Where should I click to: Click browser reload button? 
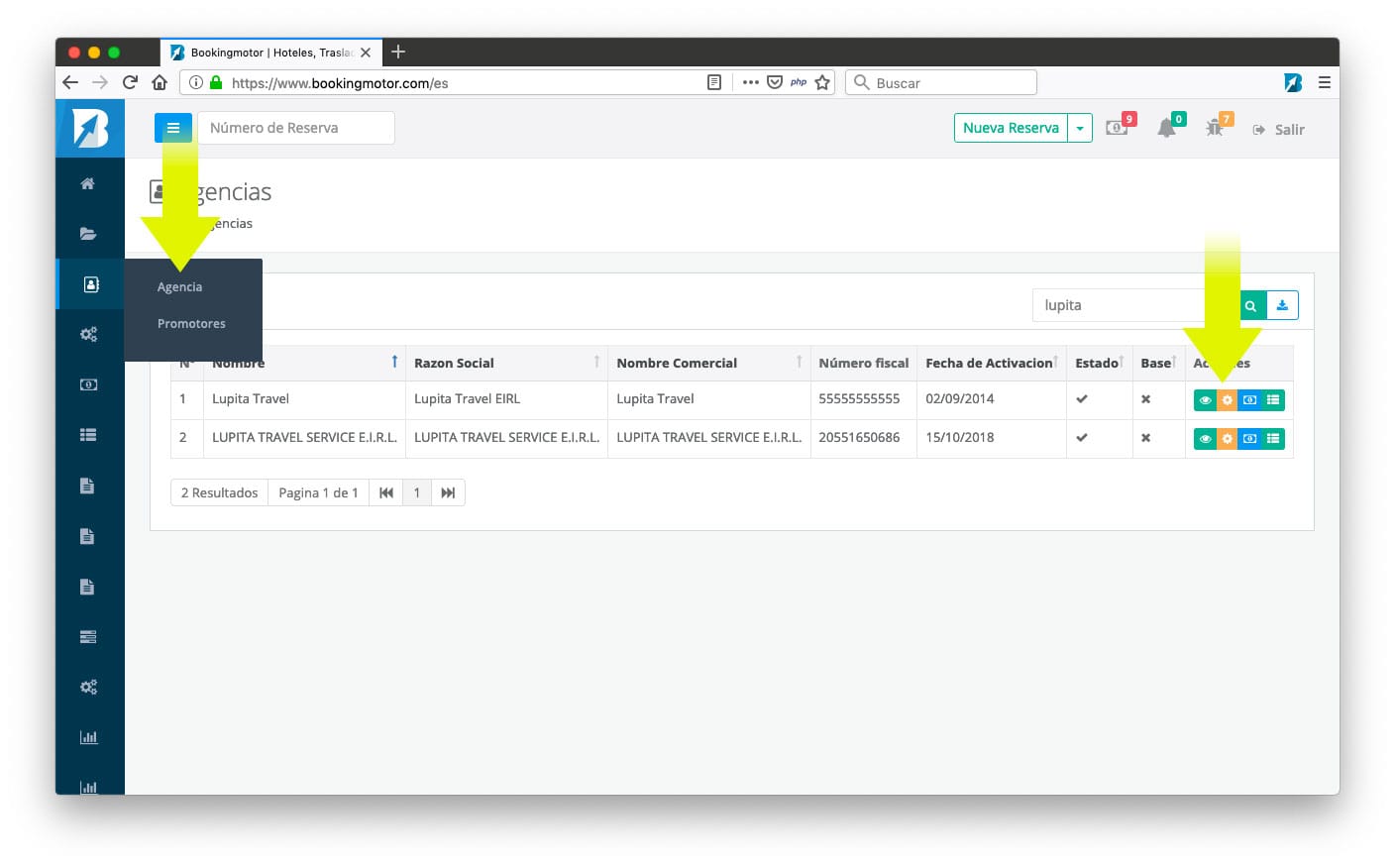pos(130,82)
